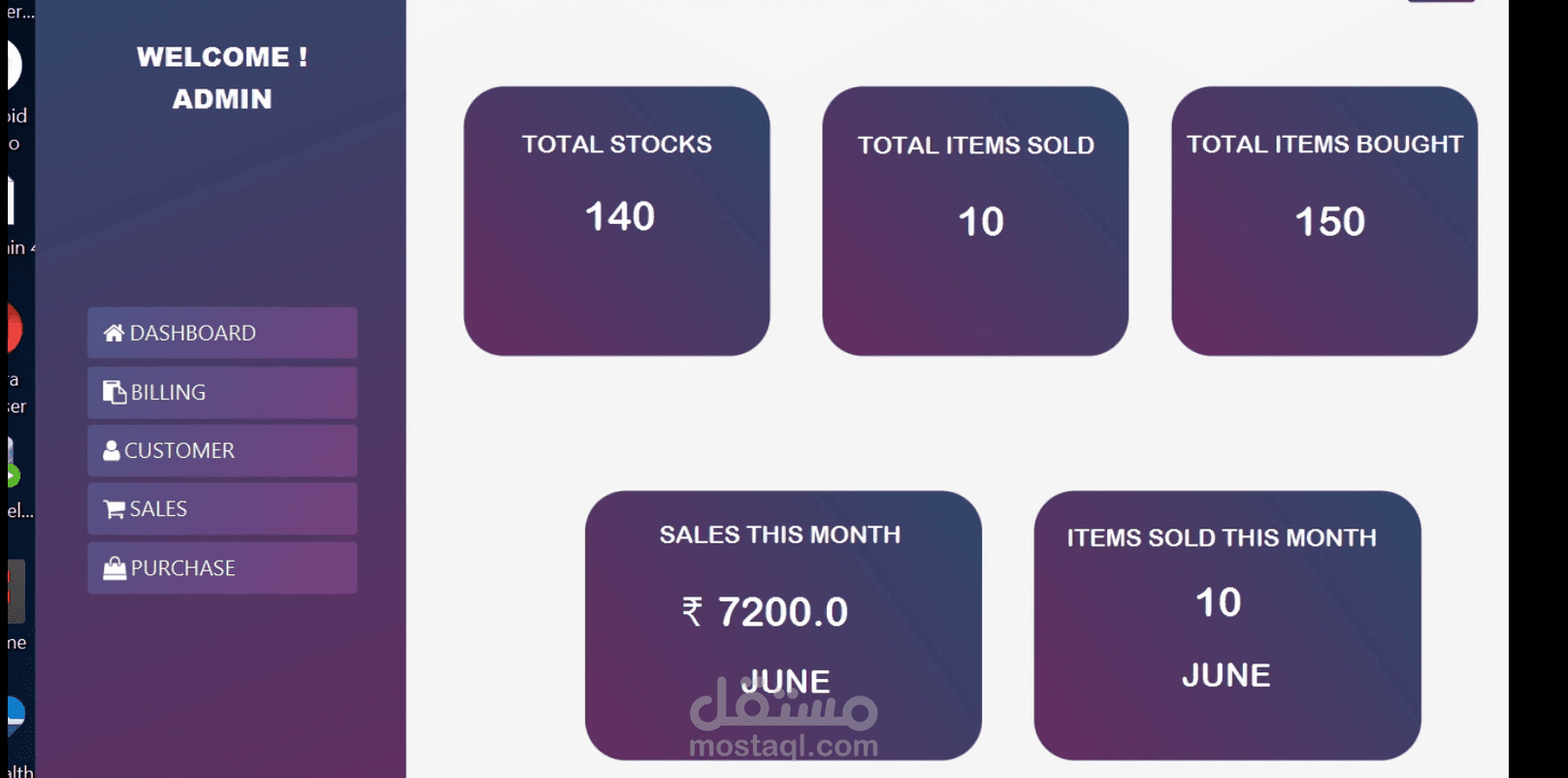The height and width of the screenshot is (778, 1568).
Task: Navigate to the Sales section
Action: [222, 509]
